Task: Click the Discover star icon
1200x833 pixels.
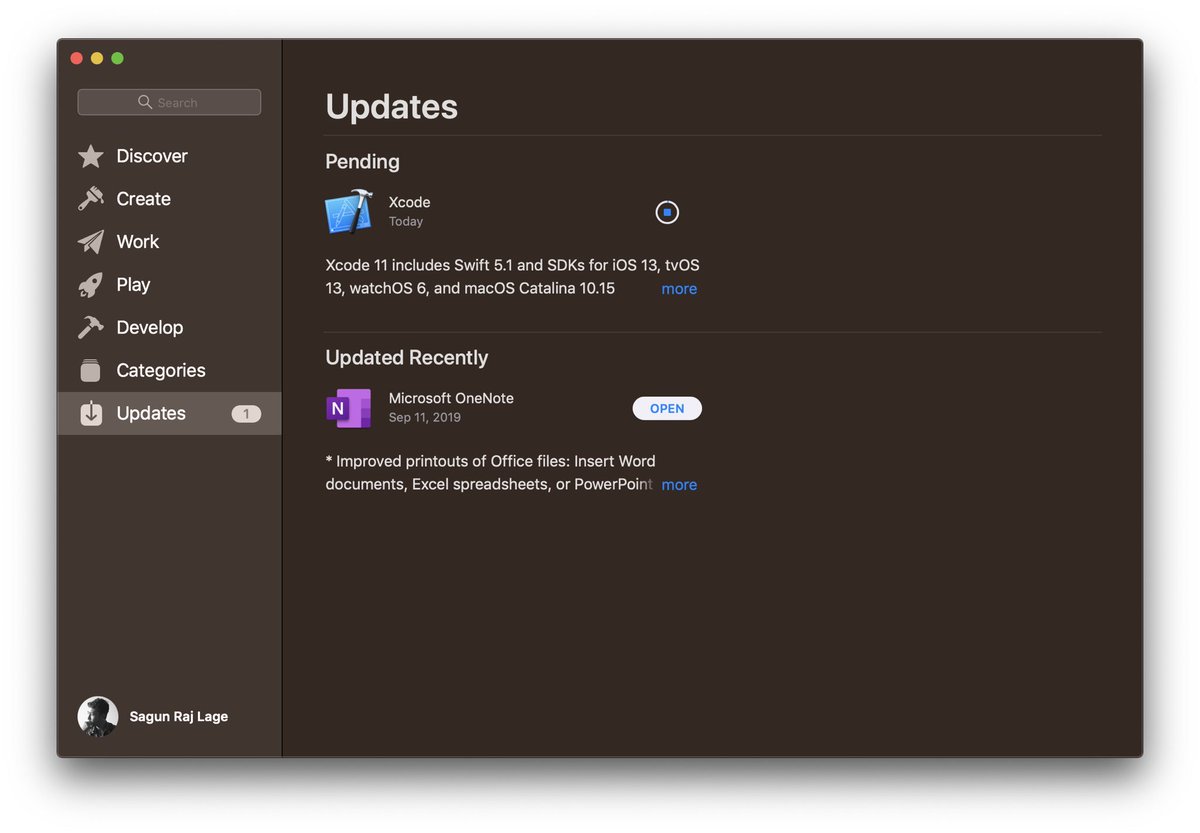Action: tap(91, 156)
